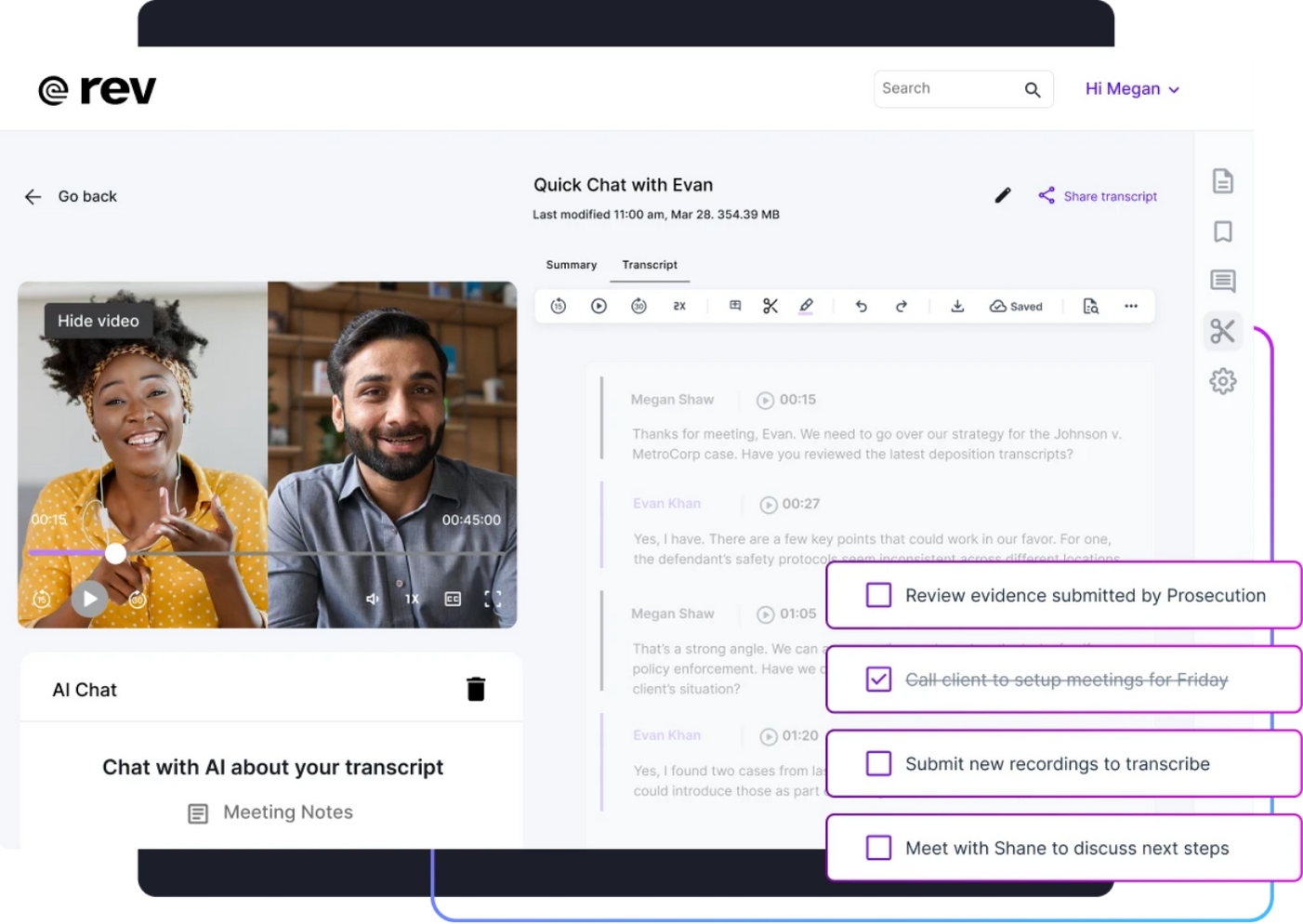The image size is (1303, 924).
Task: Rewind video 15 seconds
Action: 42,600
